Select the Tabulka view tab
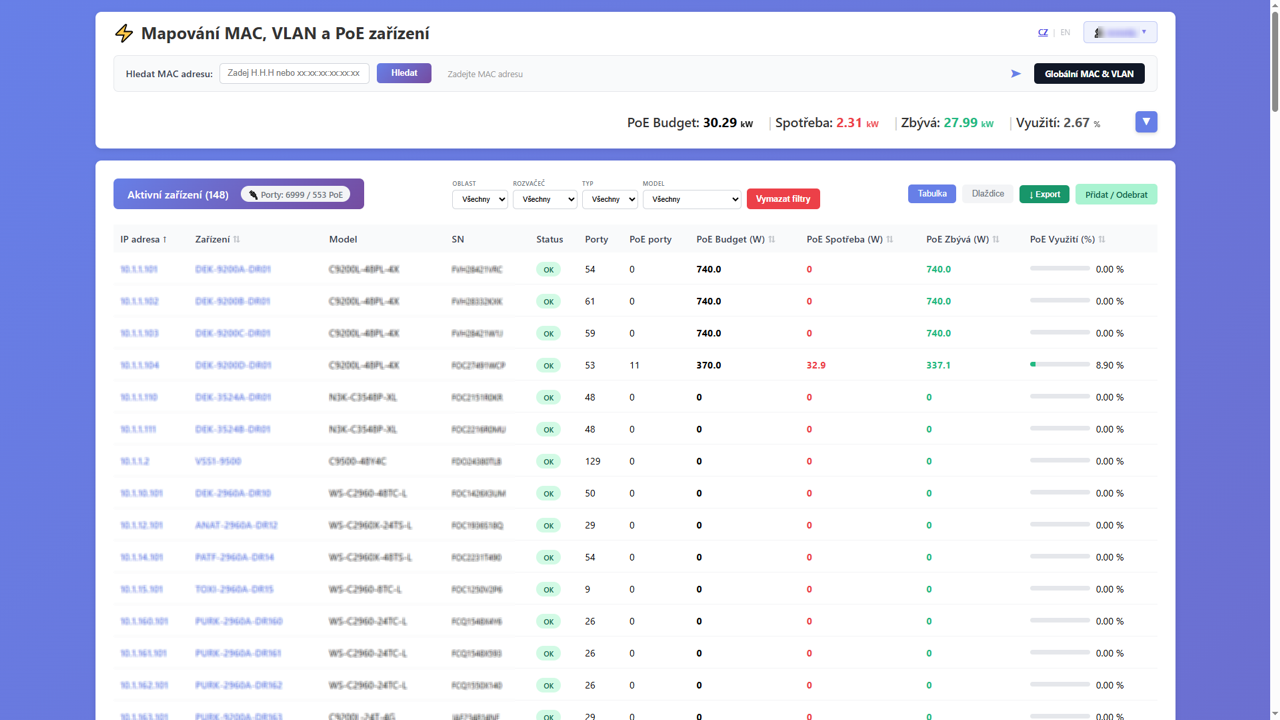1280x720 pixels. (932, 194)
